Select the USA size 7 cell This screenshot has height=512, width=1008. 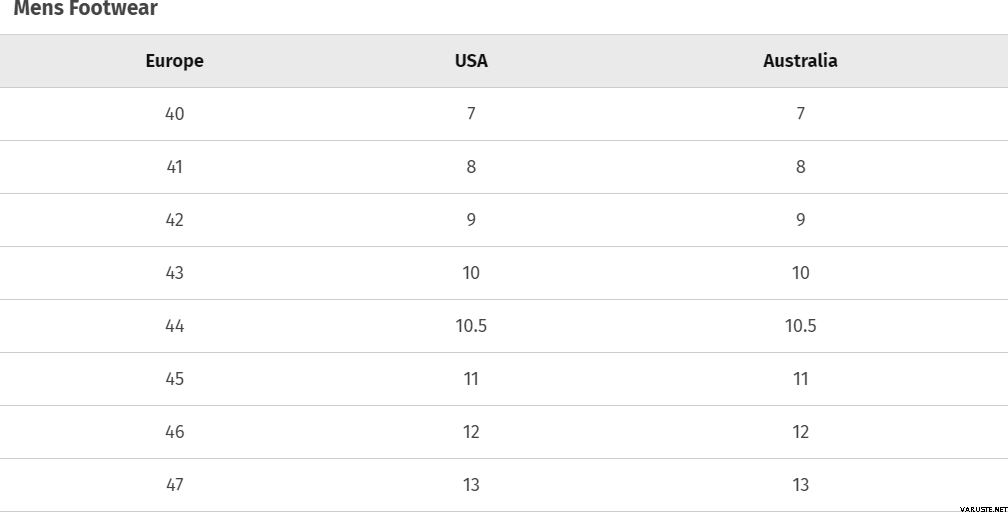(471, 114)
